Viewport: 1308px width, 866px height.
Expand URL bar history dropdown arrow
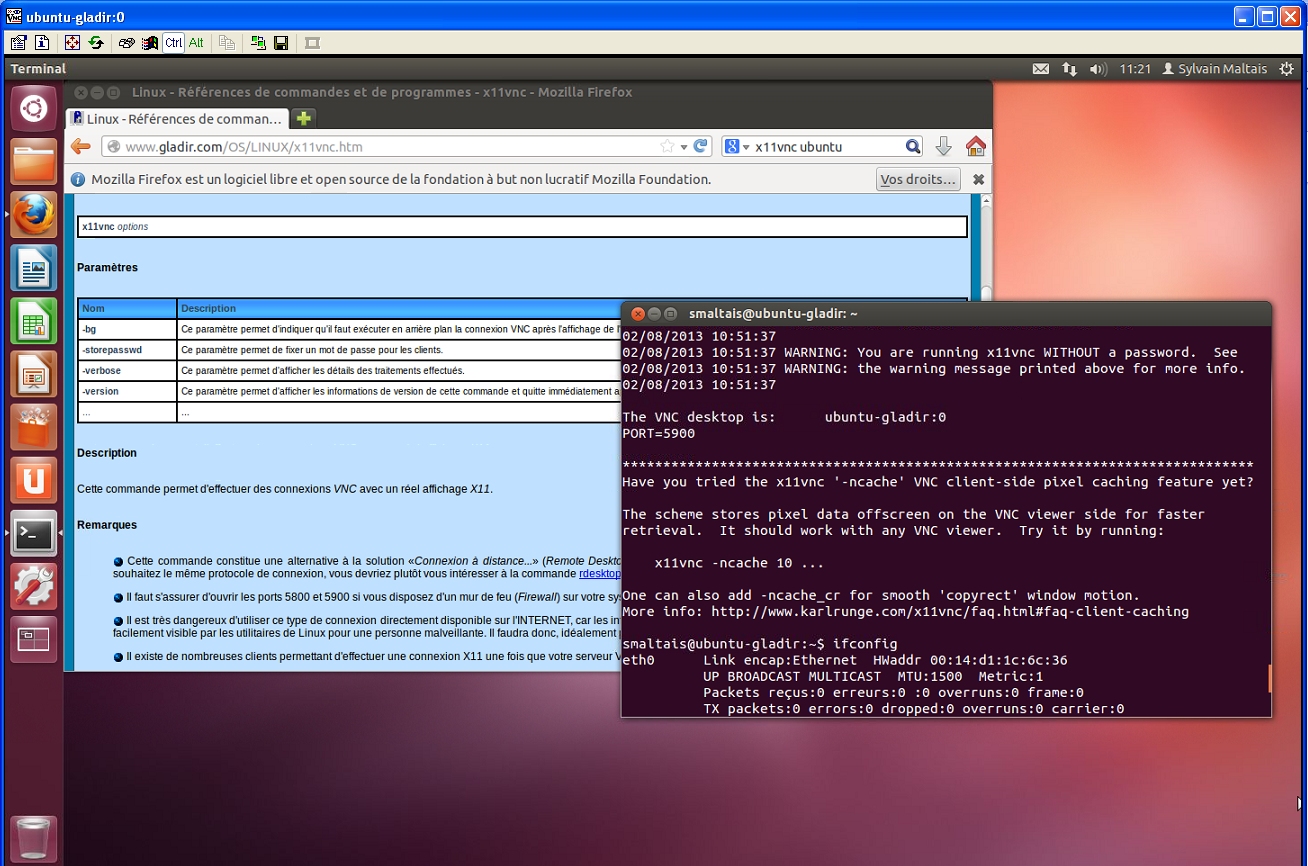pyautogui.click(x=684, y=147)
